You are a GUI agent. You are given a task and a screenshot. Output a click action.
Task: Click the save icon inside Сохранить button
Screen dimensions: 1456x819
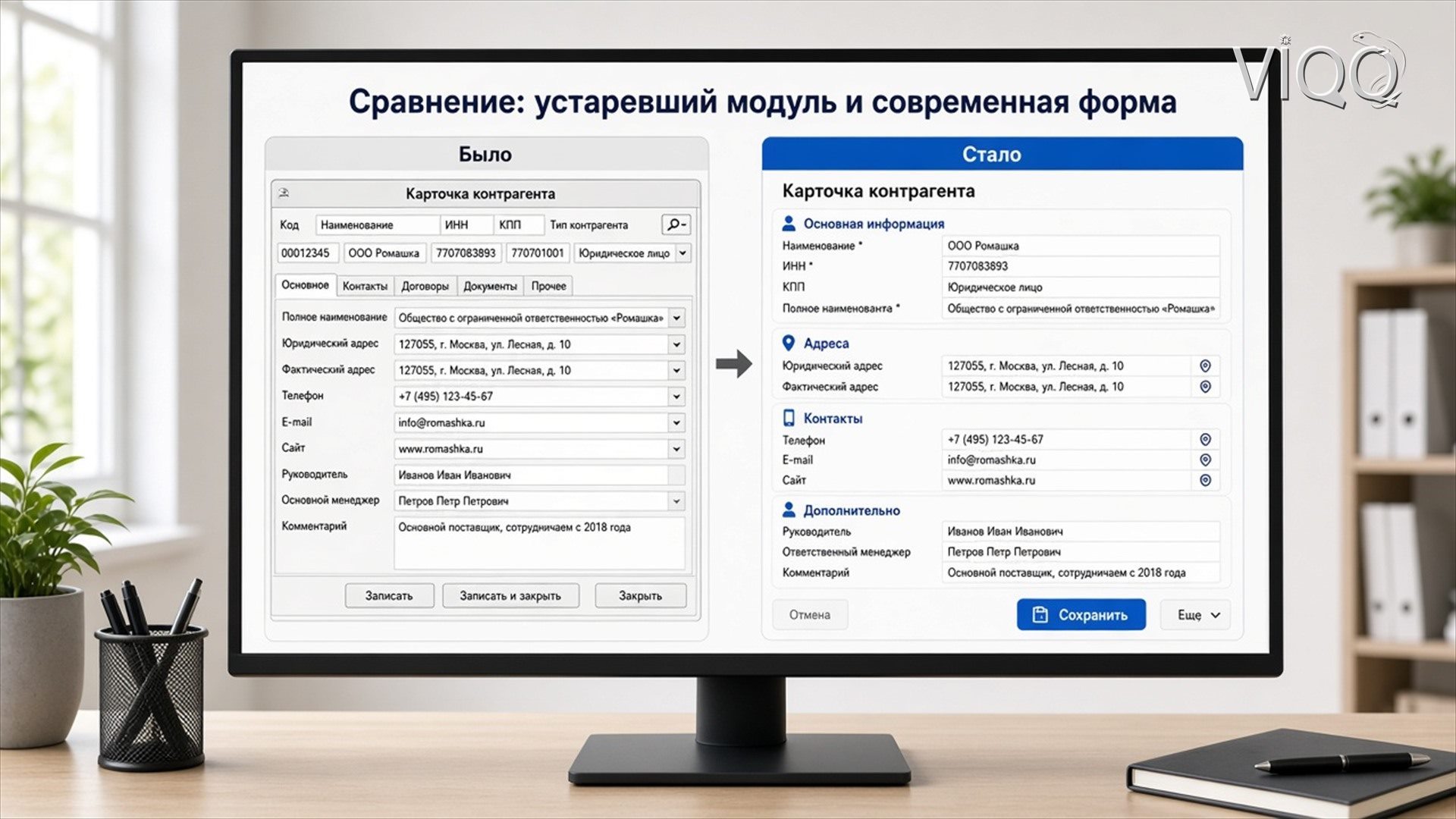click(1040, 614)
